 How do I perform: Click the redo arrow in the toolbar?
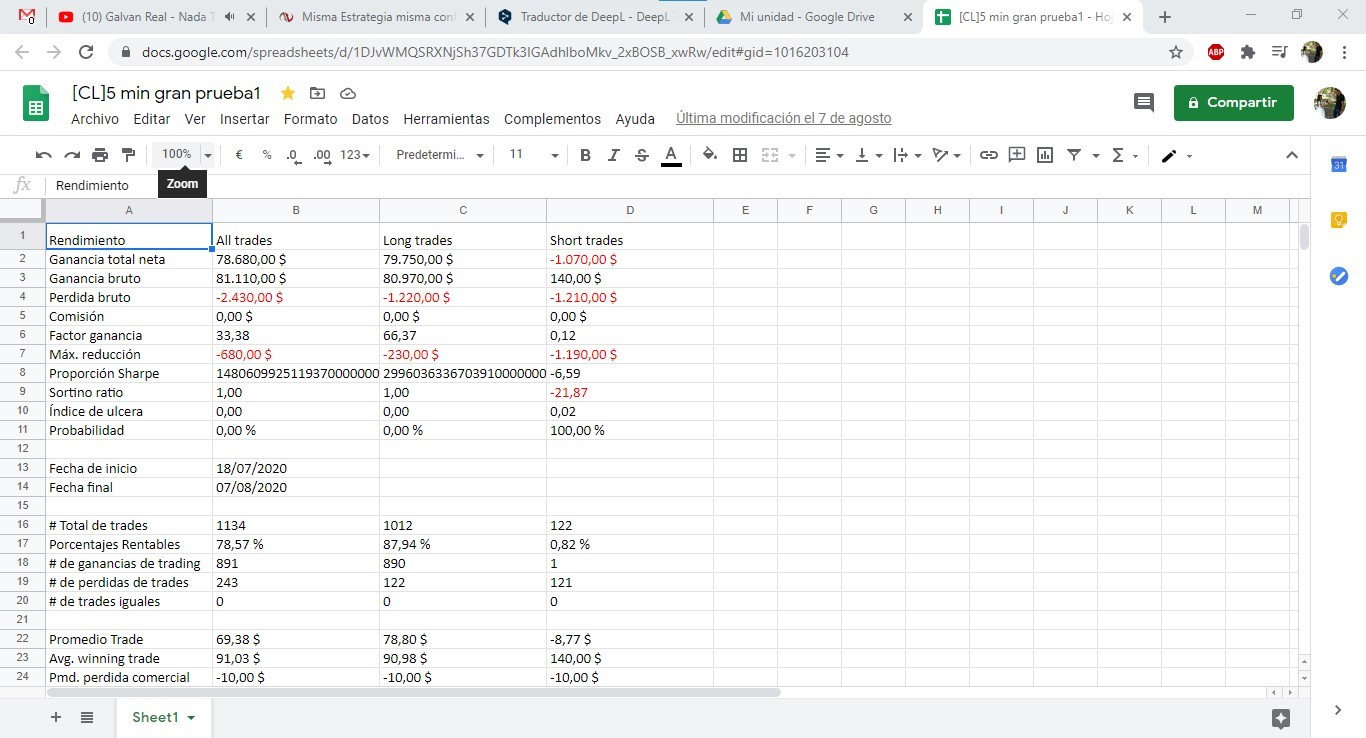coord(72,155)
